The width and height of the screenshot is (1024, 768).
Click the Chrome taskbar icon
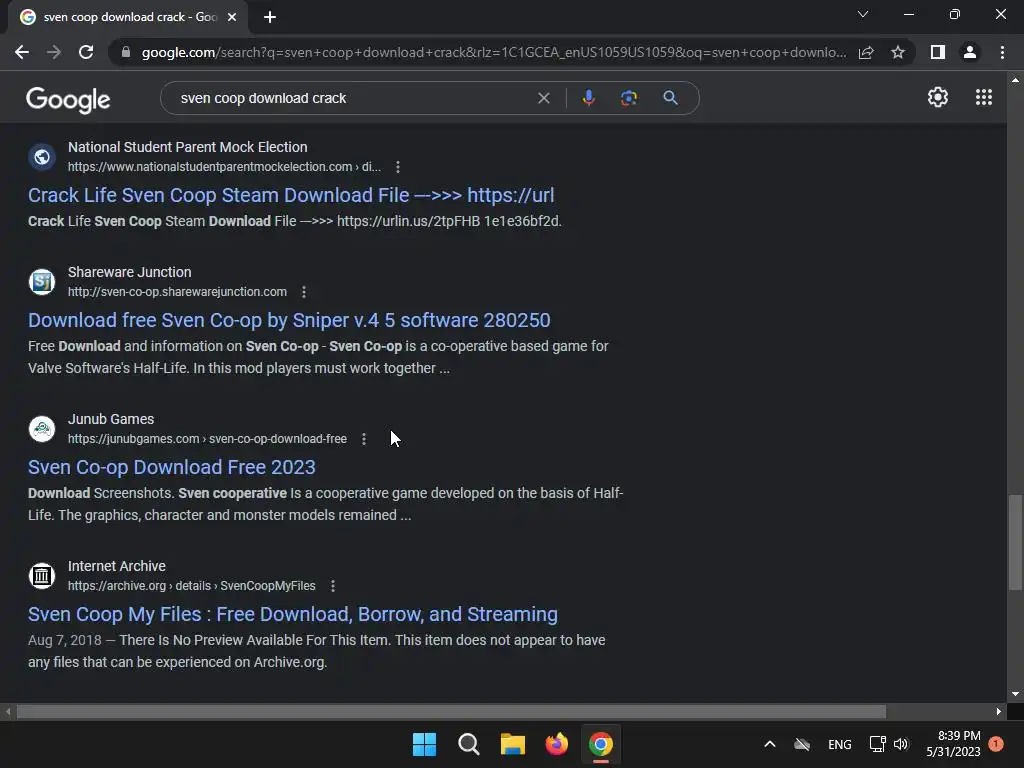[601, 744]
